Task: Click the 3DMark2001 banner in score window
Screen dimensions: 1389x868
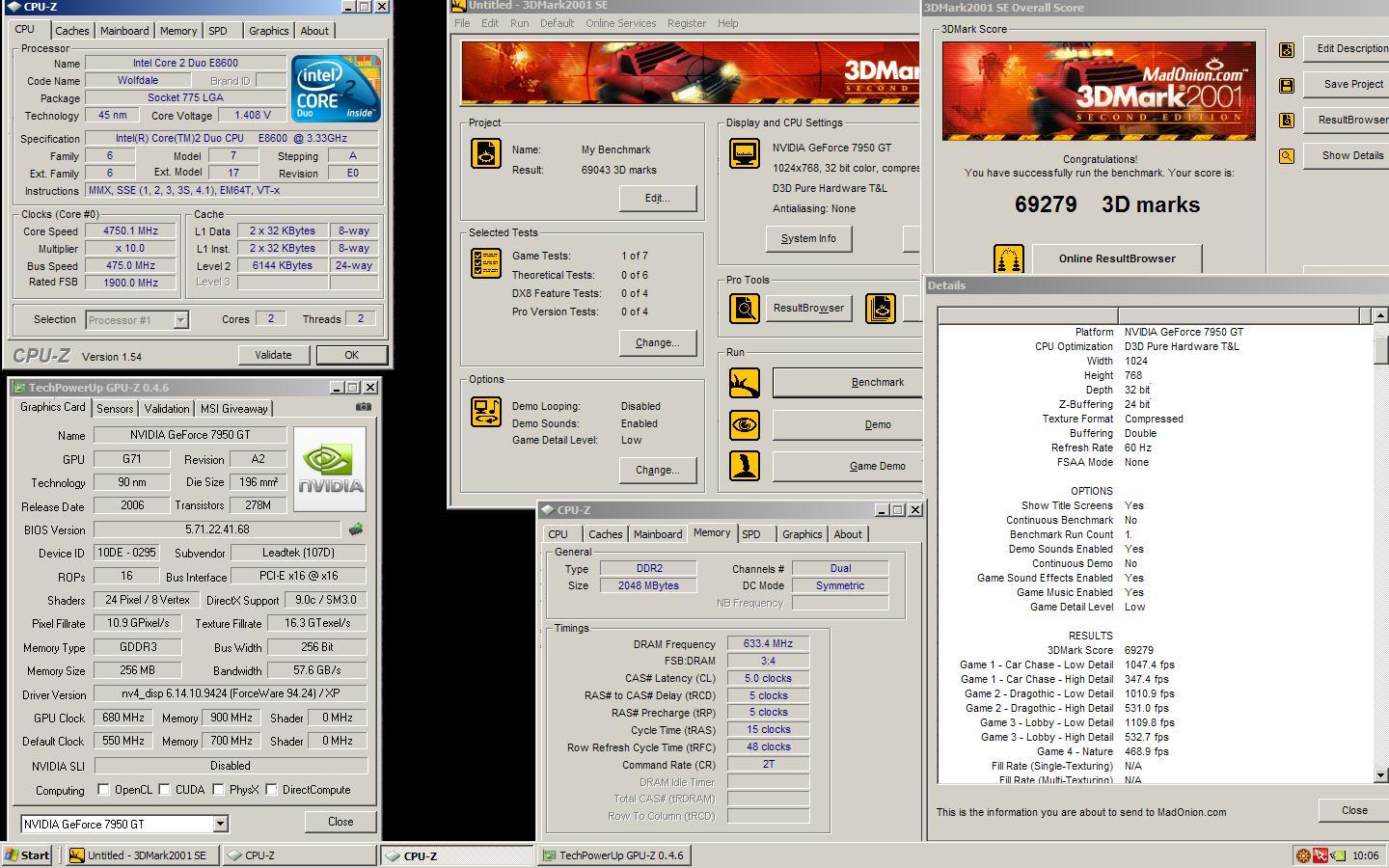Action: [x=1099, y=90]
